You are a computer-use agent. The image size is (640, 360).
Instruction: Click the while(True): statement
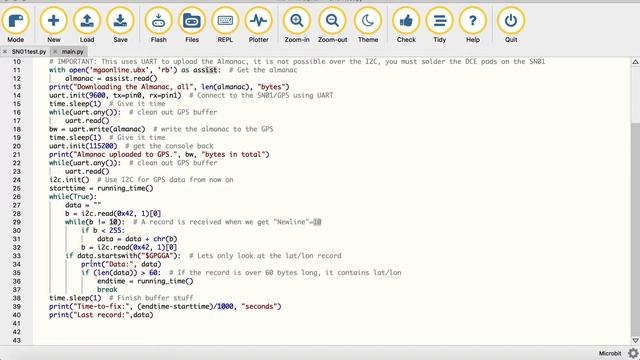(x=73, y=197)
